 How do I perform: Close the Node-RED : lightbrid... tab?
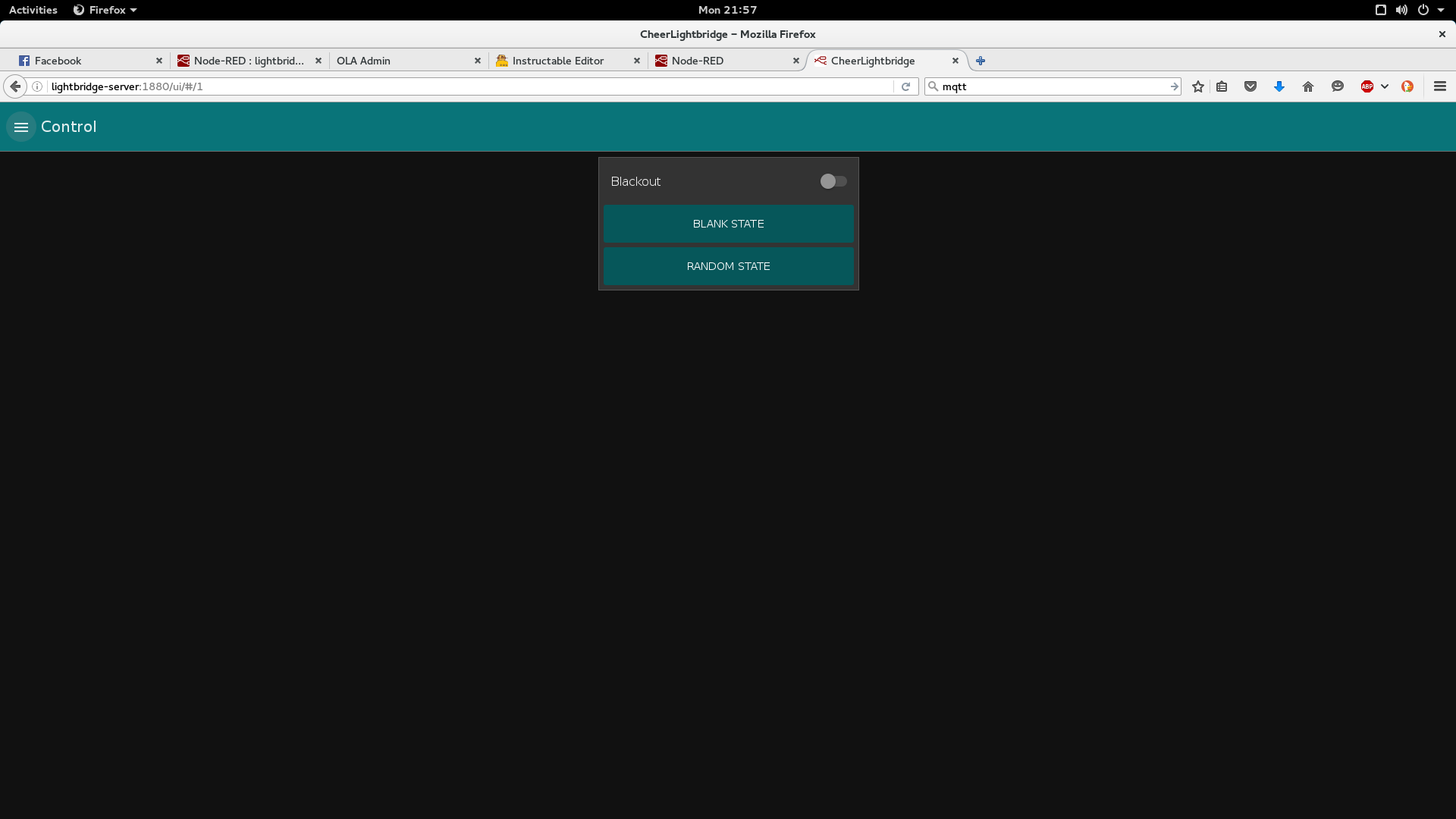click(318, 61)
